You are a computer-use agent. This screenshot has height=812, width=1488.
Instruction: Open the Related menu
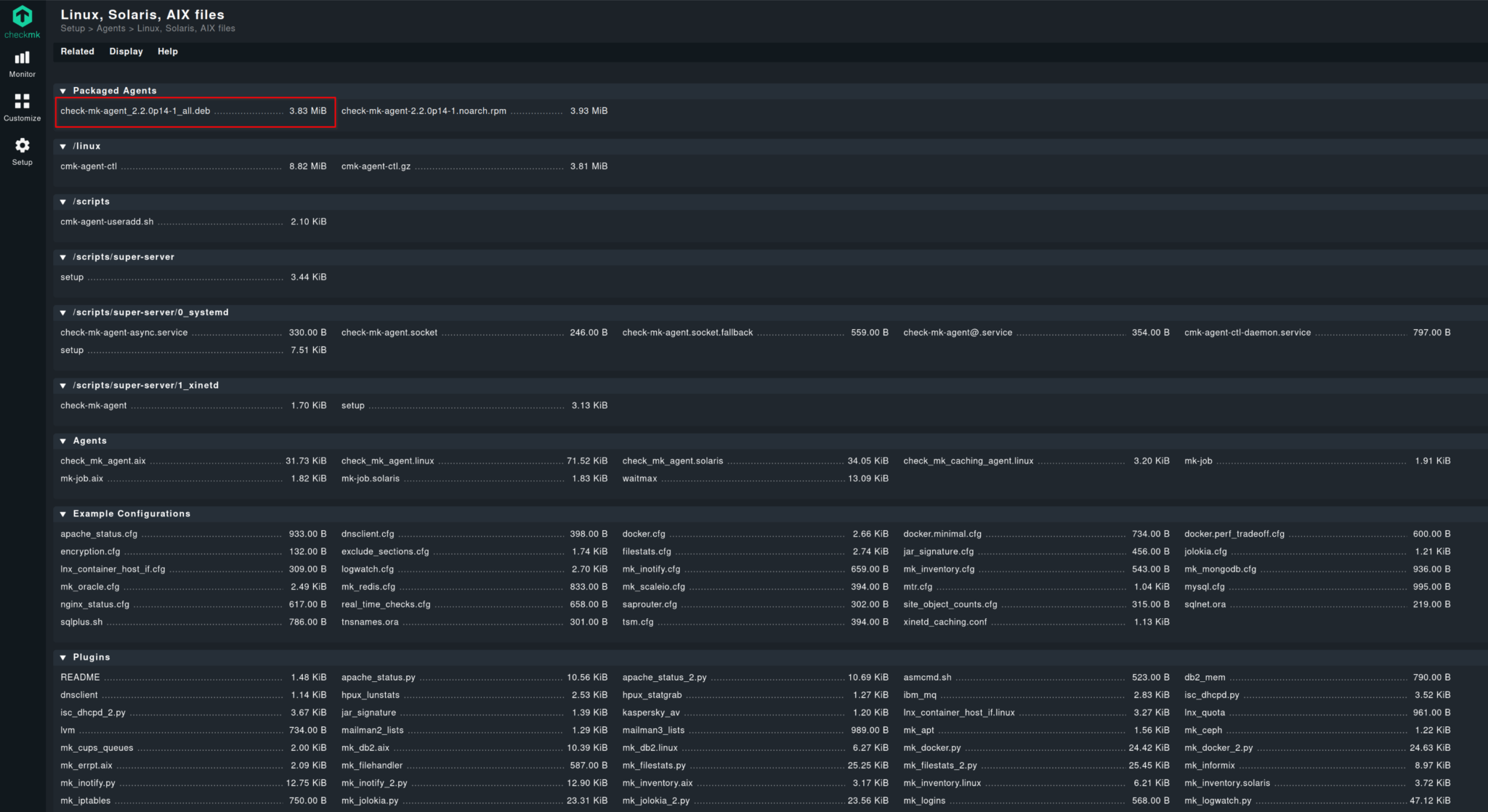(x=77, y=52)
